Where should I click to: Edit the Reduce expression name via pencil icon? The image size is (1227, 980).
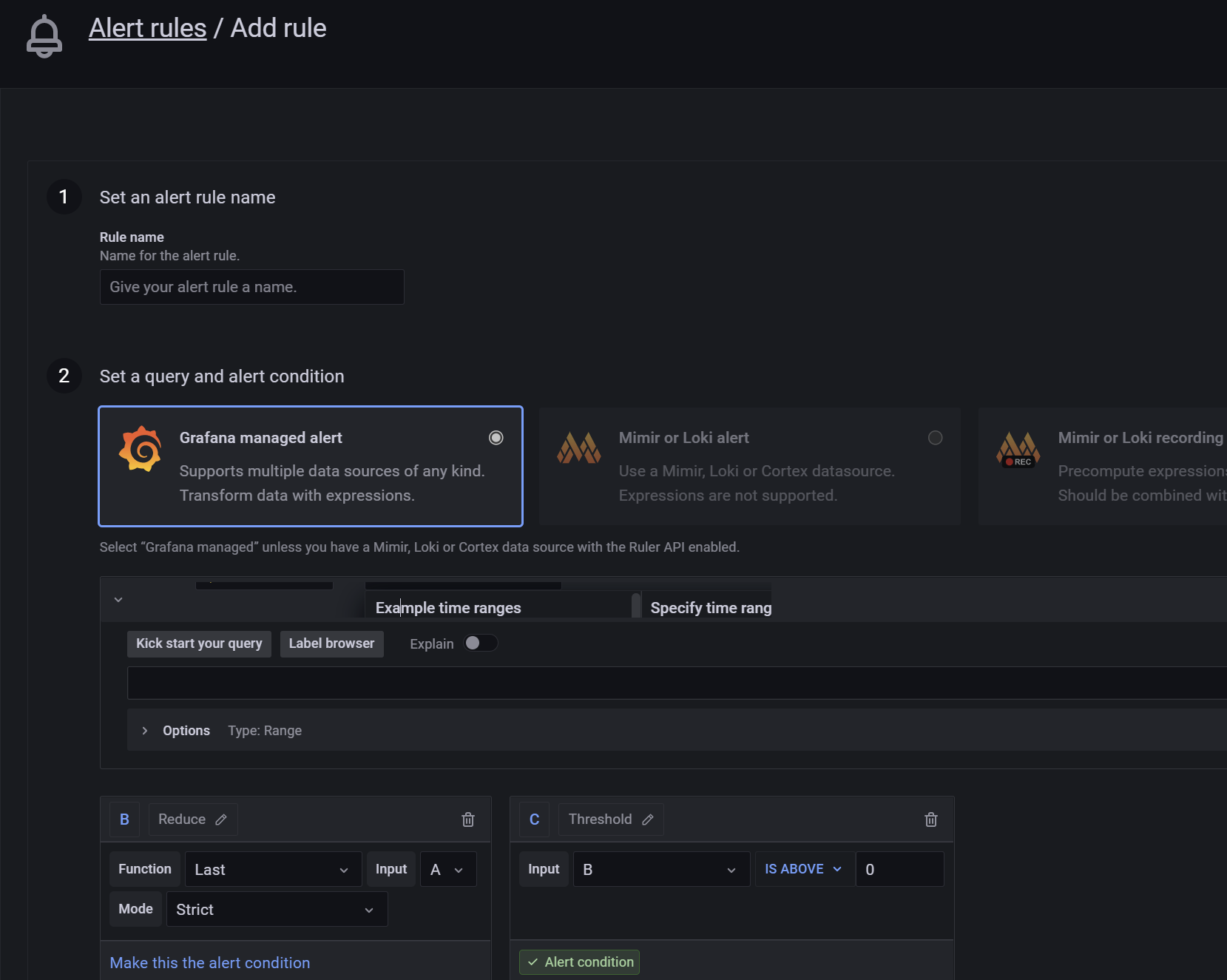click(221, 819)
